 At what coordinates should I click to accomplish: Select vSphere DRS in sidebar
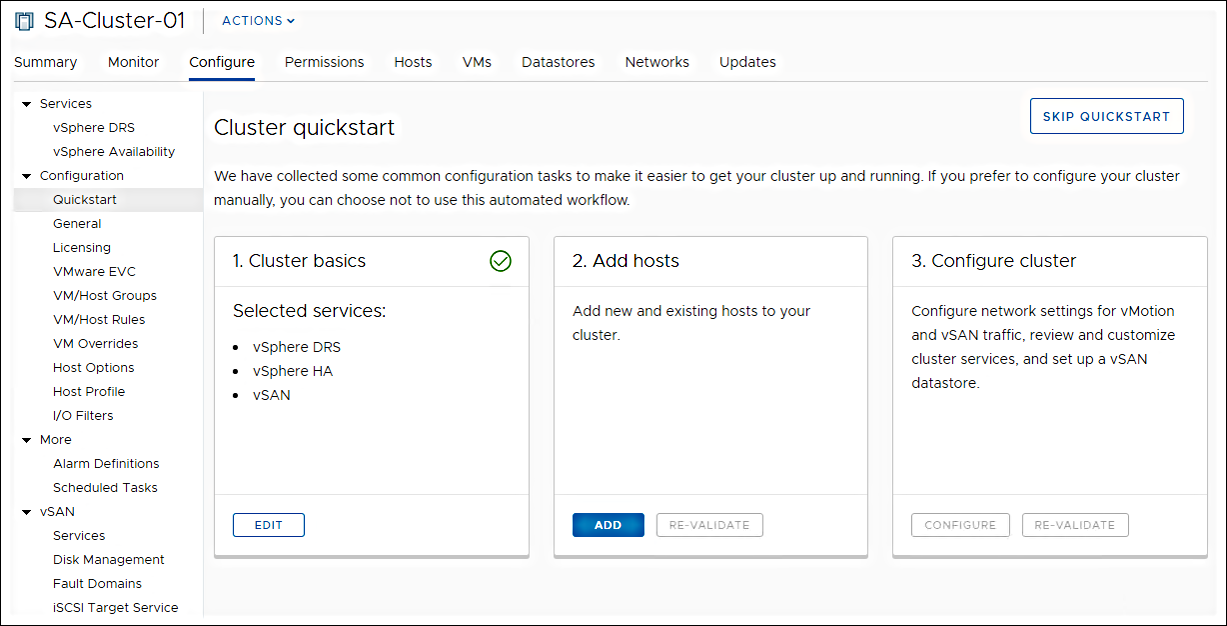(x=94, y=128)
